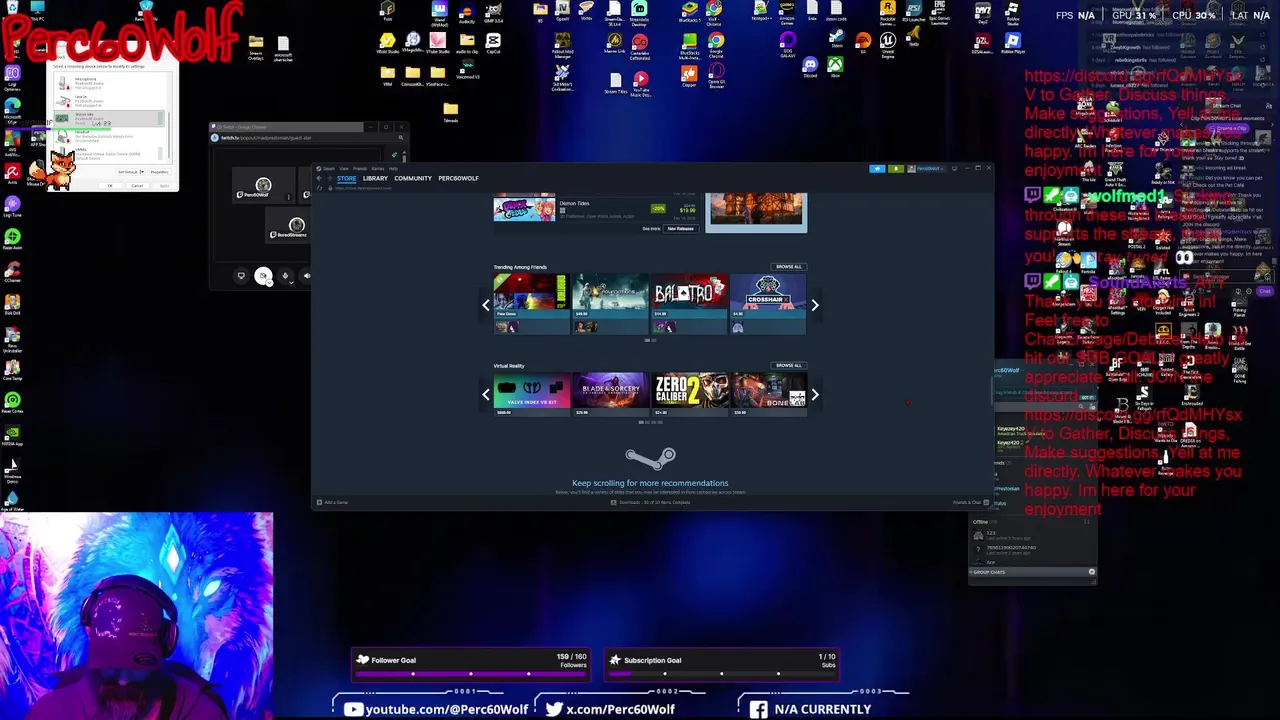Click the blue announcements button in Steam header

click(x=877, y=168)
